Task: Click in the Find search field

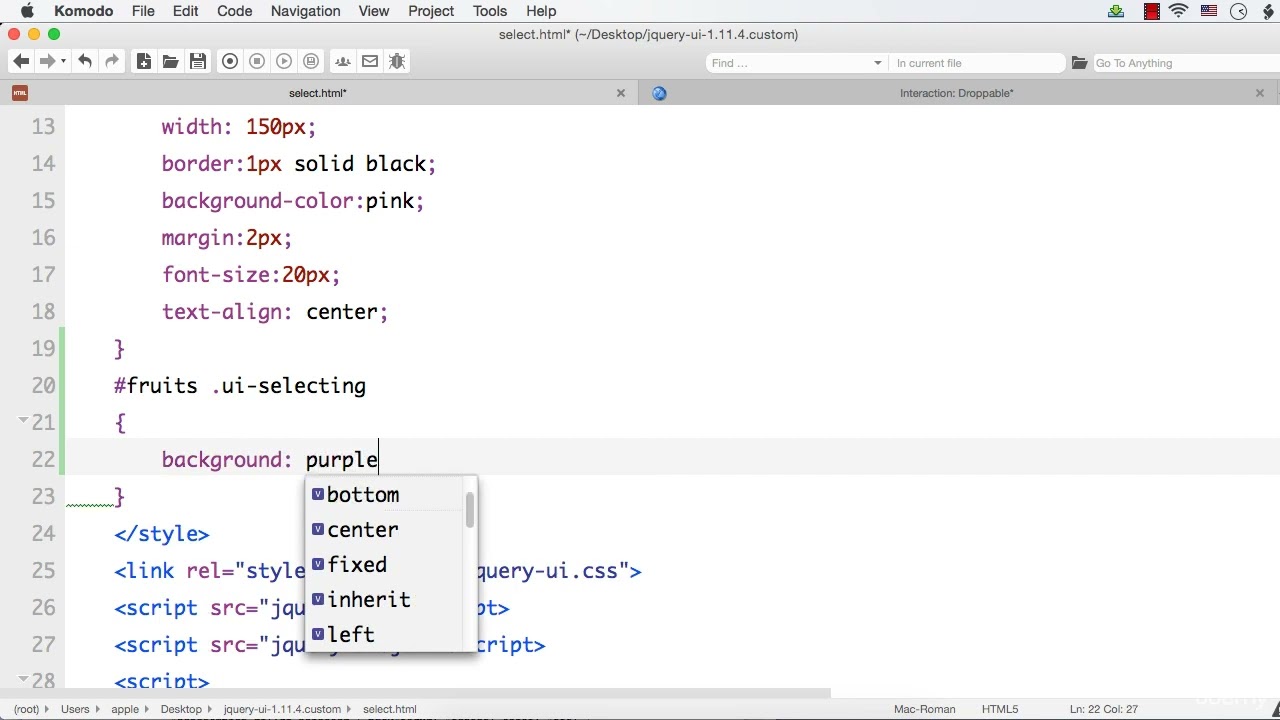Action: (790, 63)
